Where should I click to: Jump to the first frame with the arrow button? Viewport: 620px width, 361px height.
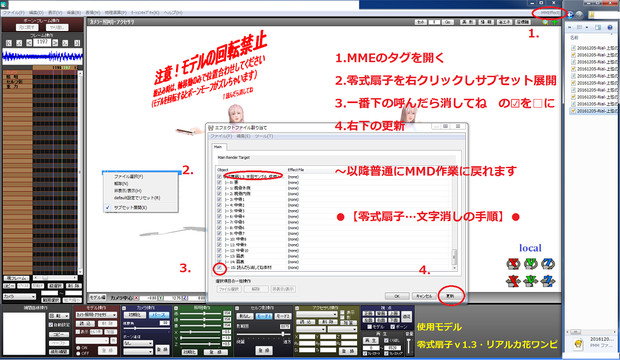point(9,43)
